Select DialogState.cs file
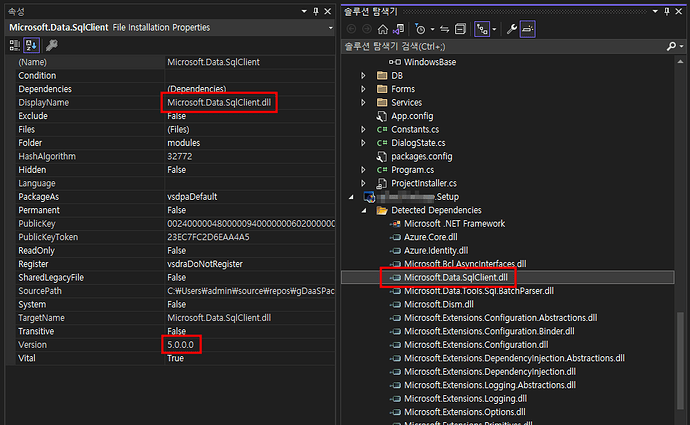Image resolution: width=690 pixels, height=425 pixels. [418, 143]
